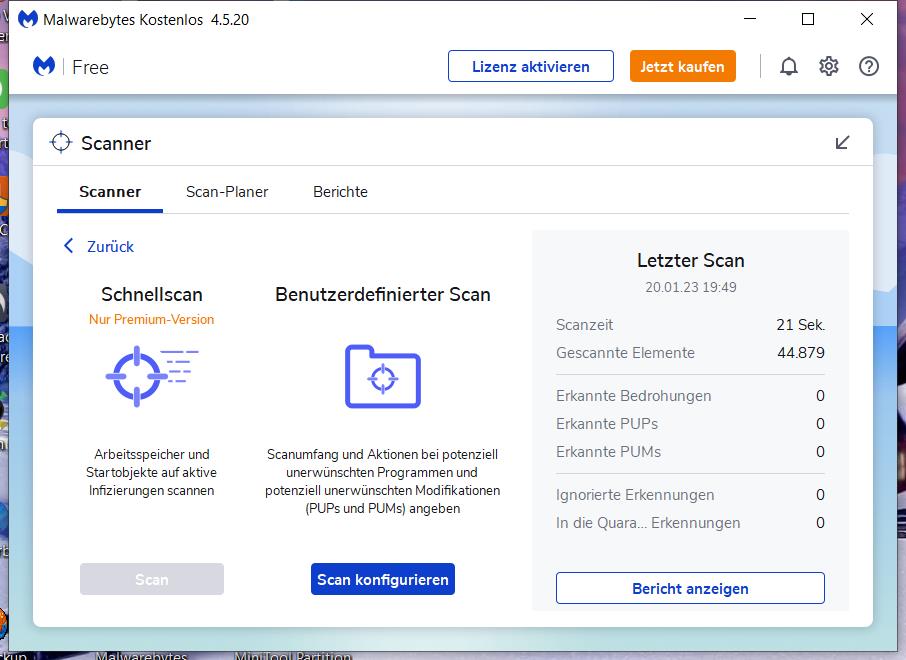906x660 pixels.
Task: Click the Erkannte Bedrohungen label
Action: pos(633,396)
